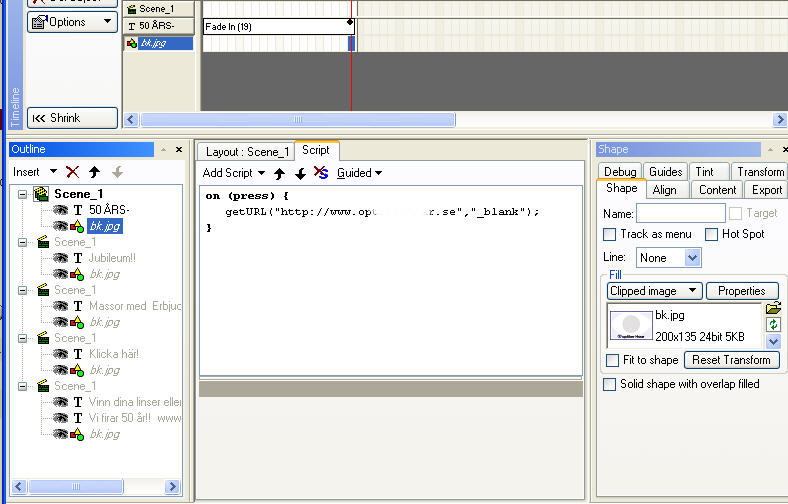Open the Options dropdown in Timeline
Screen dimensions: 788x504
[x=108, y=22]
